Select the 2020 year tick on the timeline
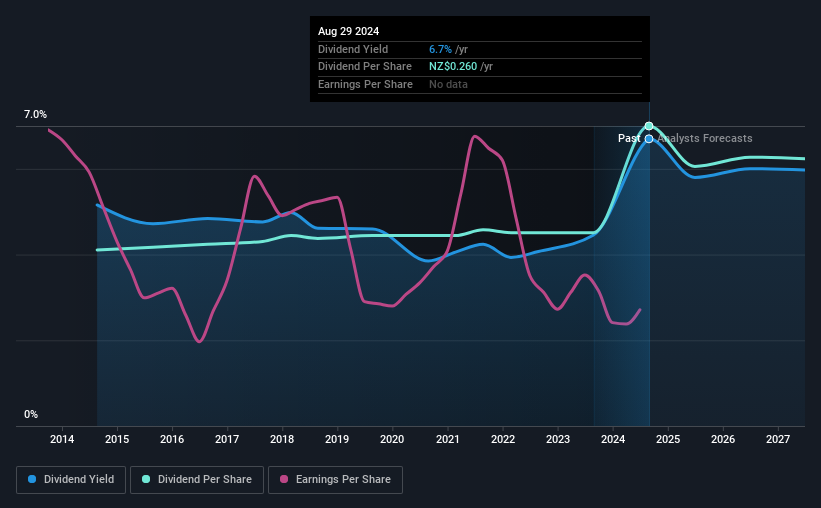 click(x=392, y=439)
